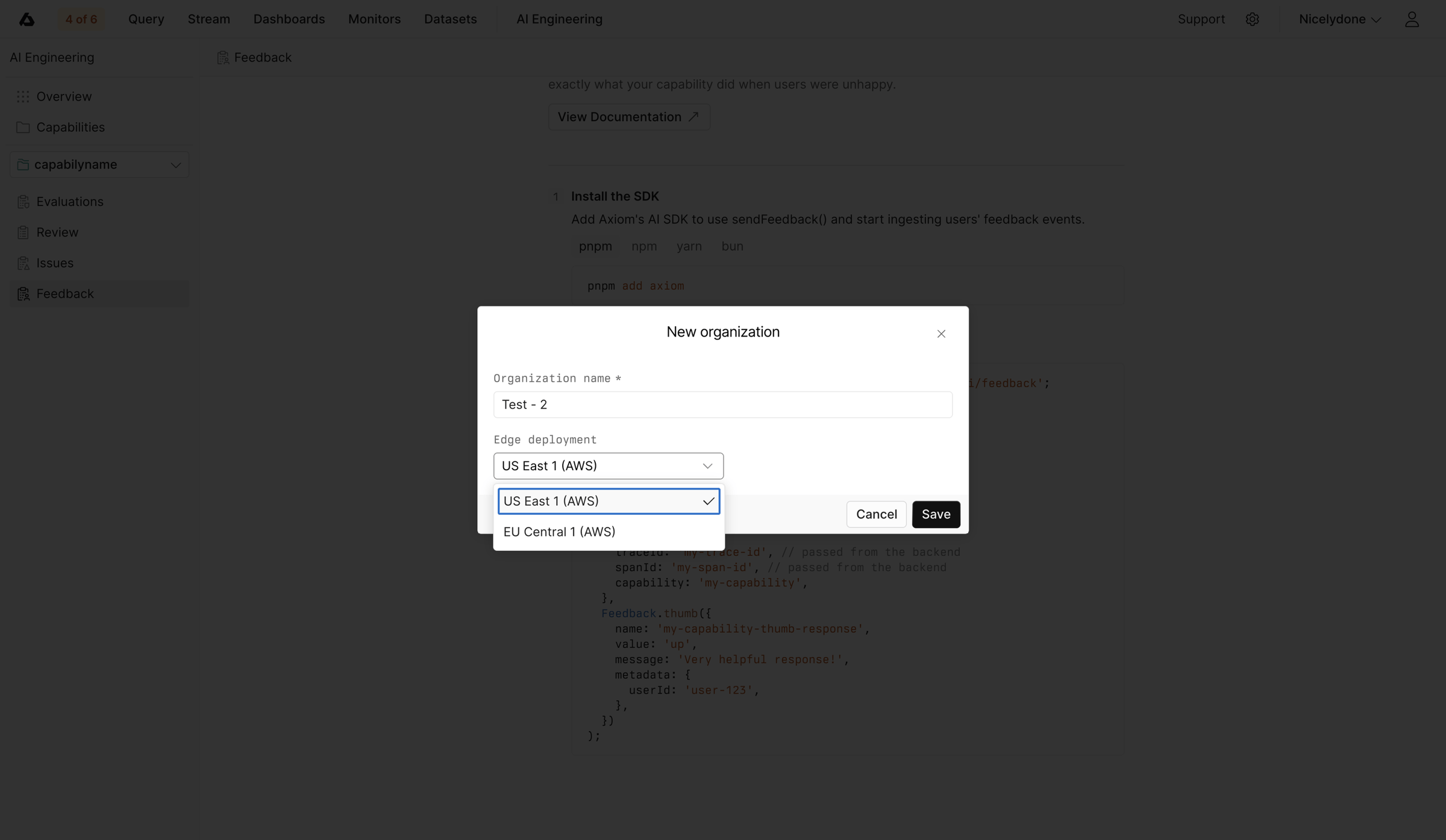Click the Save button
Screen dimensions: 1446x840
936,514
